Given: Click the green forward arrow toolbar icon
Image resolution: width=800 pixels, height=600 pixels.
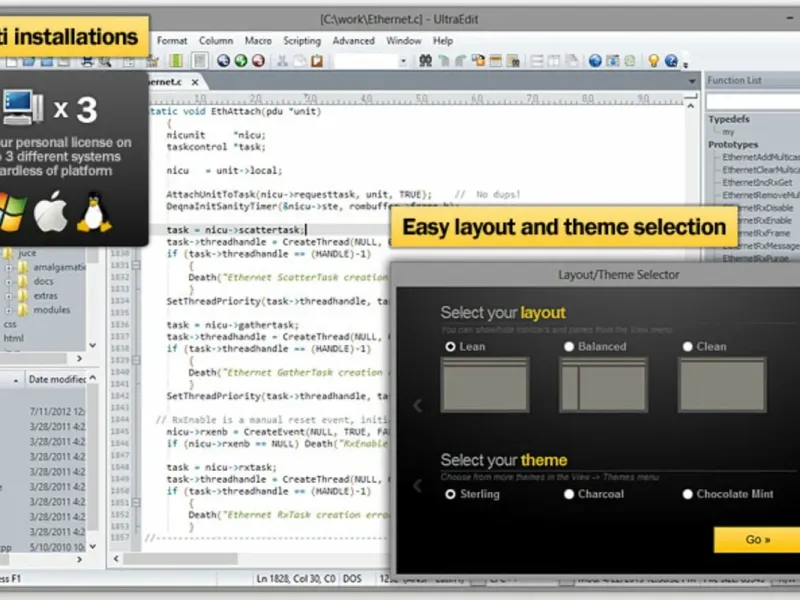Looking at the screenshot, I should tap(241, 61).
